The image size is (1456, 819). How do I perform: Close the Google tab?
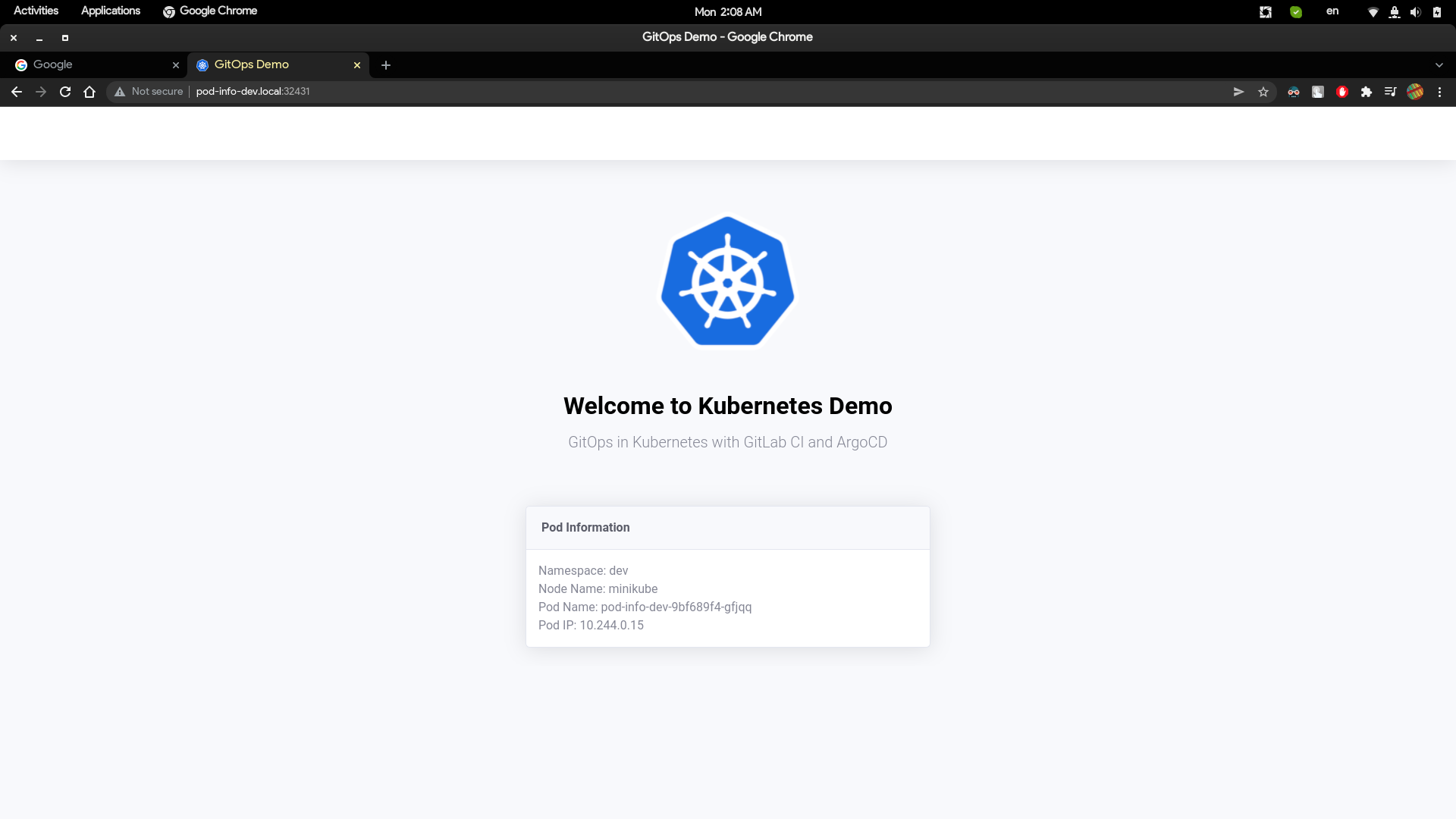pyautogui.click(x=176, y=65)
